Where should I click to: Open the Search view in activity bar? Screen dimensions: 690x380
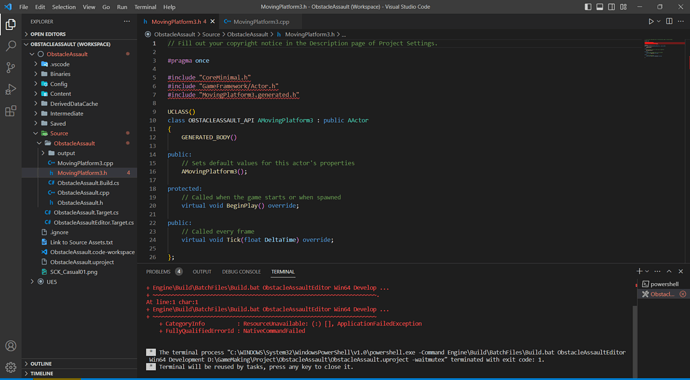tap(11, 46)
